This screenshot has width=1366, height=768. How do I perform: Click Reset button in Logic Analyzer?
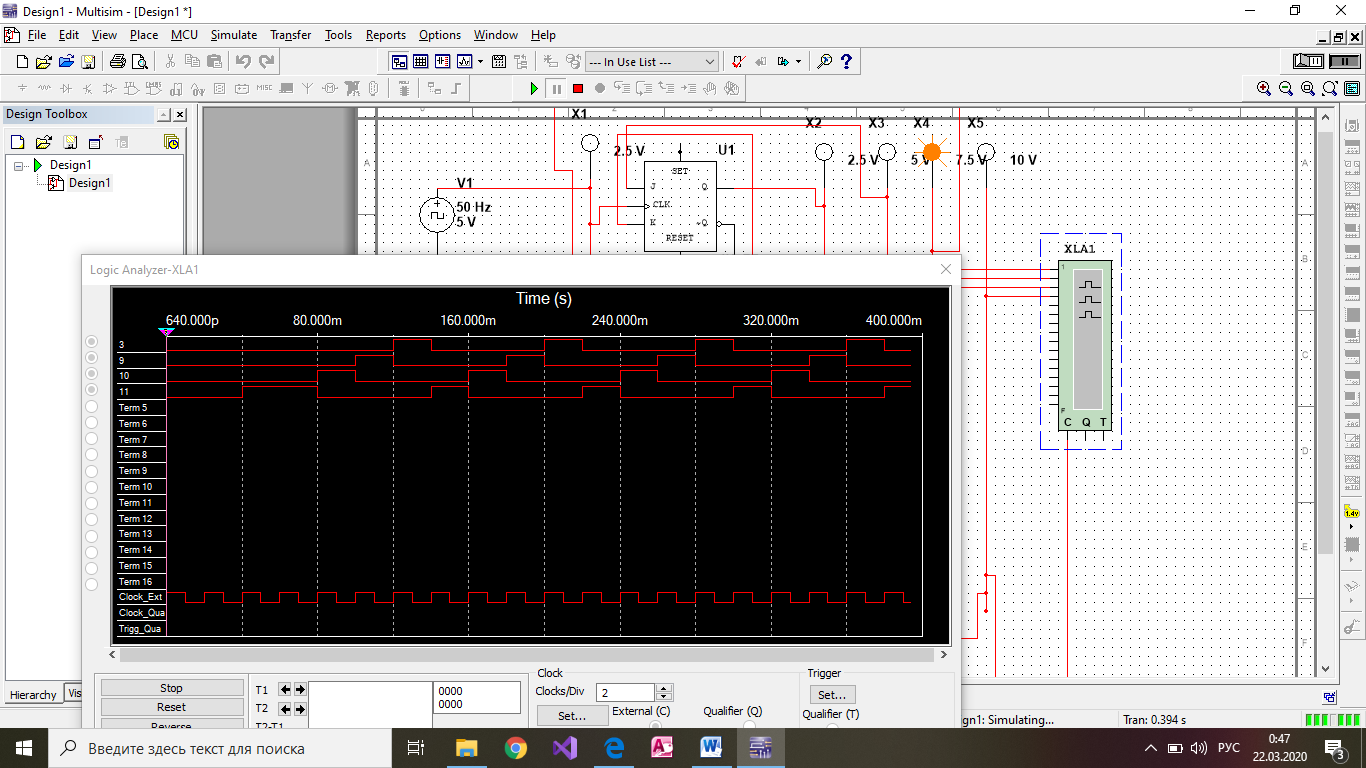click(x=172, y=707)
